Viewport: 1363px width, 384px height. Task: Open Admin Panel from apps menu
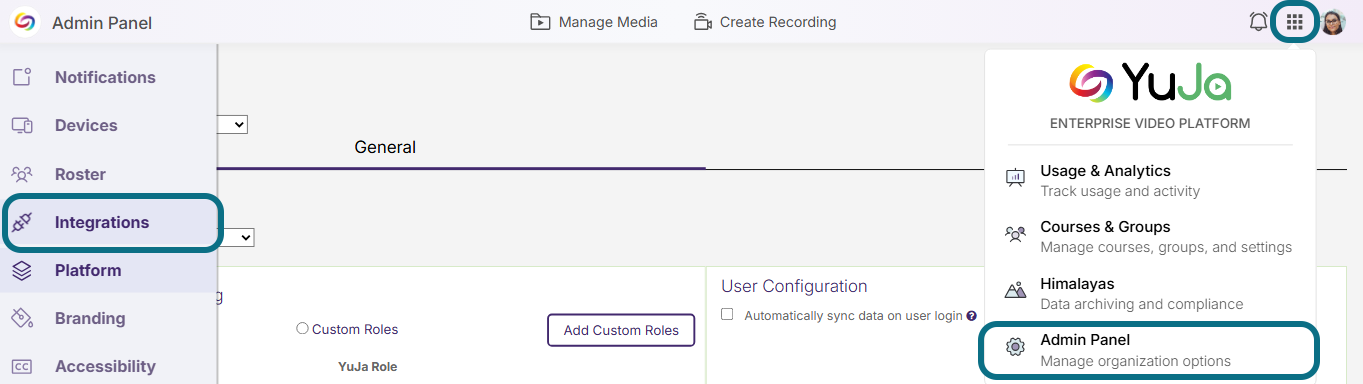tap(1150, 350)
